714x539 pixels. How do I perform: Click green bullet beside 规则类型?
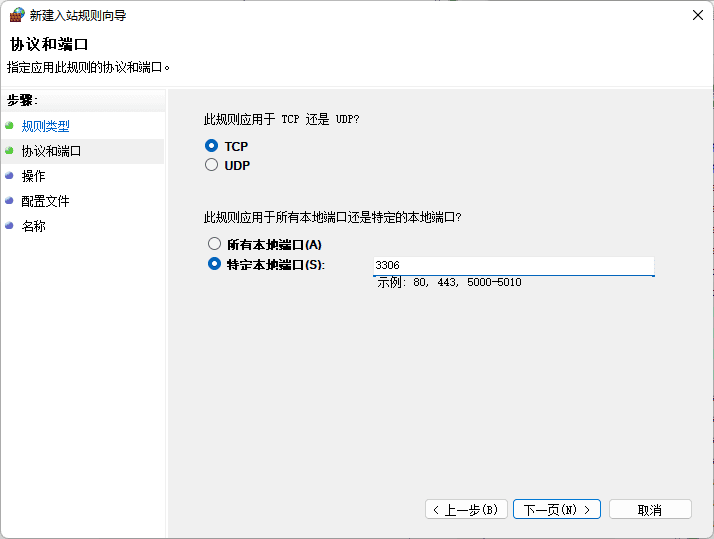click(9, 125)
